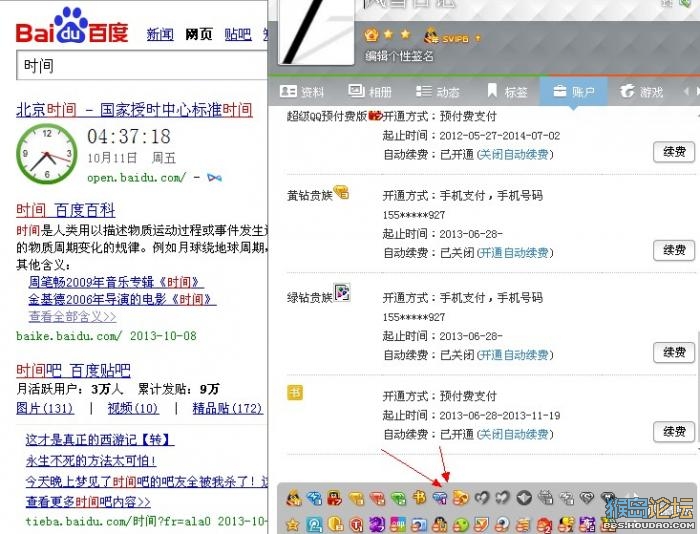The image size is (700, 534).
Task: Open the 图片(131) link
Action: tap(45, 408)
